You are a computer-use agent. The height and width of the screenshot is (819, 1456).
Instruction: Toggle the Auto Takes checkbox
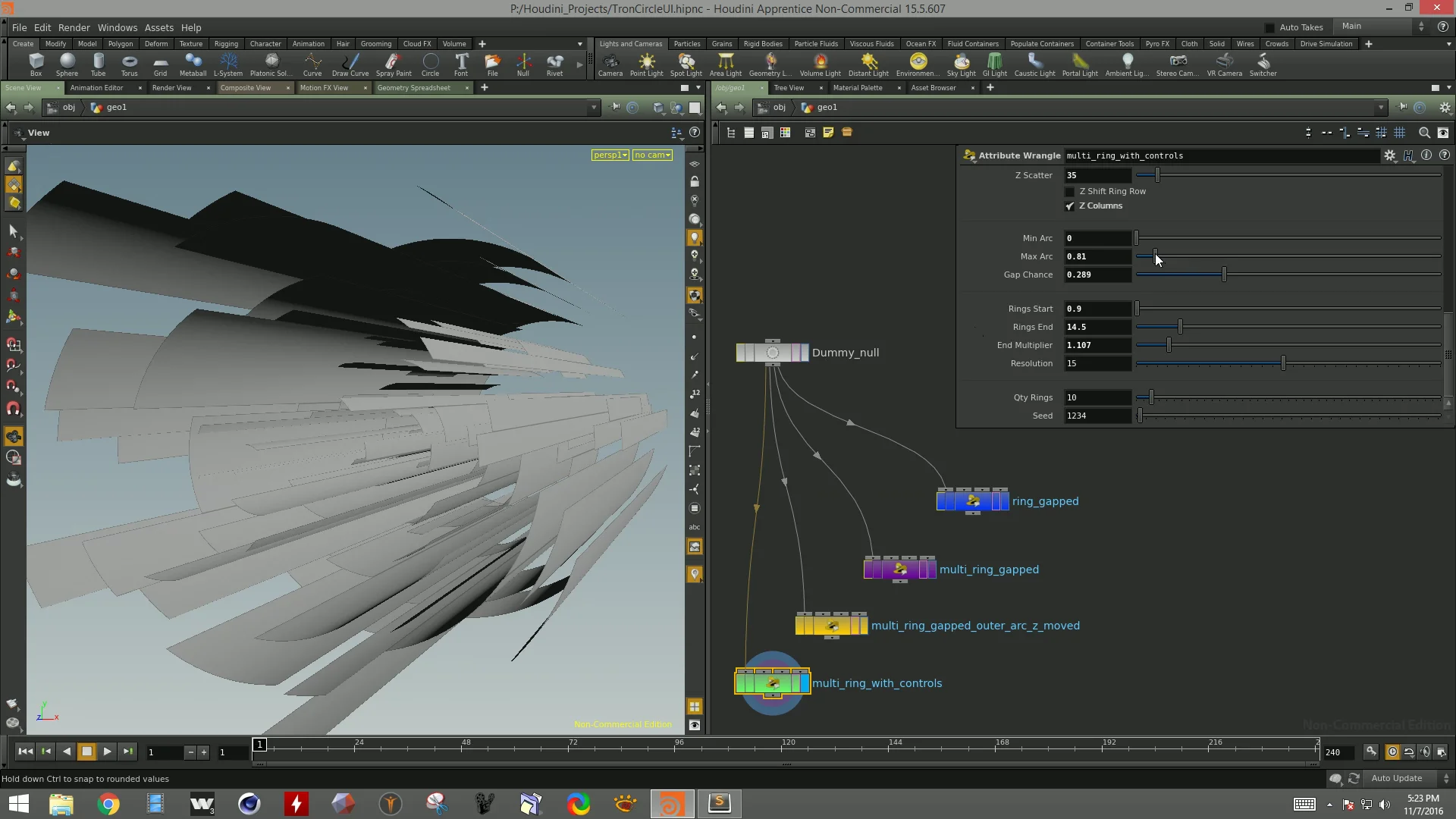click(1269, 27)
